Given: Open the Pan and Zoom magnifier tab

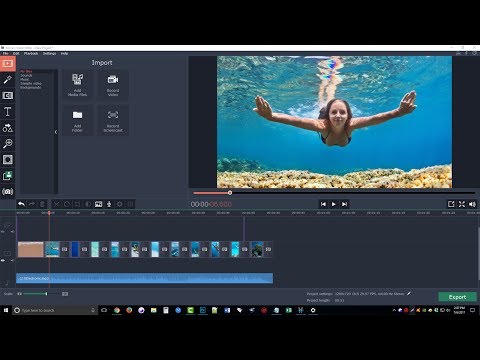Looking at the screenshot, I should coord(8,144).
